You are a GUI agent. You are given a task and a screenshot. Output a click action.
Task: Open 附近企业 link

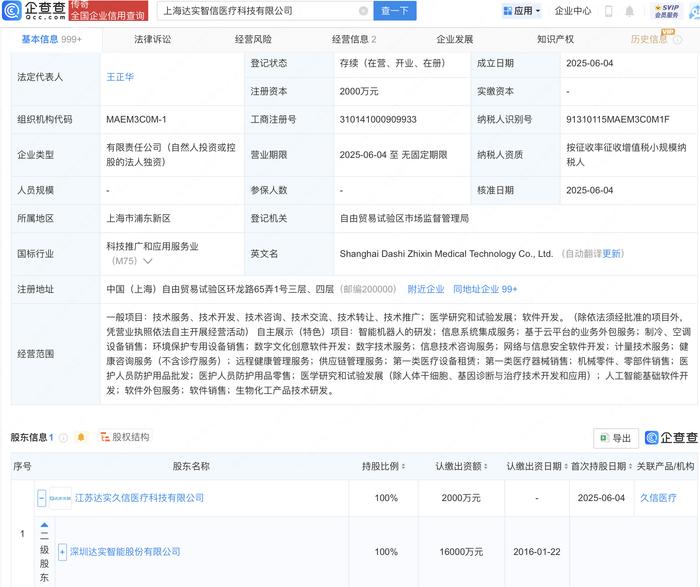tap(426, 289)
